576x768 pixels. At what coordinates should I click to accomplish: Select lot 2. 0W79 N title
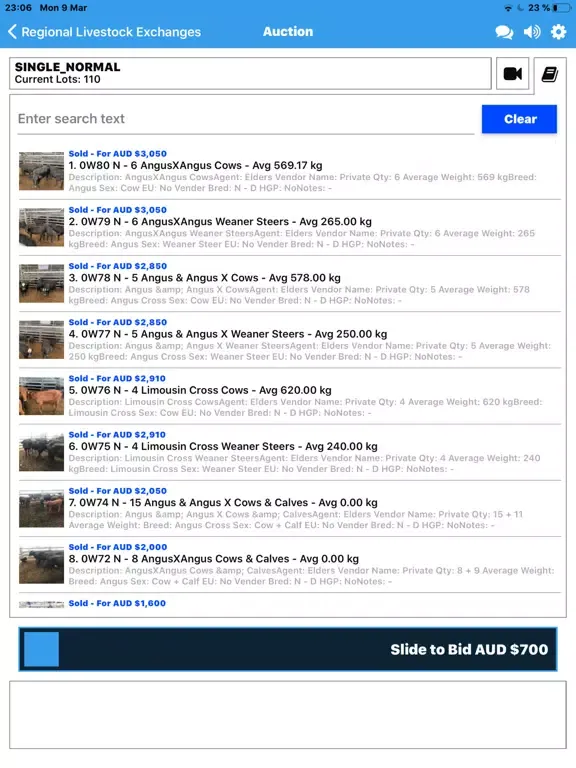(220, 222)
